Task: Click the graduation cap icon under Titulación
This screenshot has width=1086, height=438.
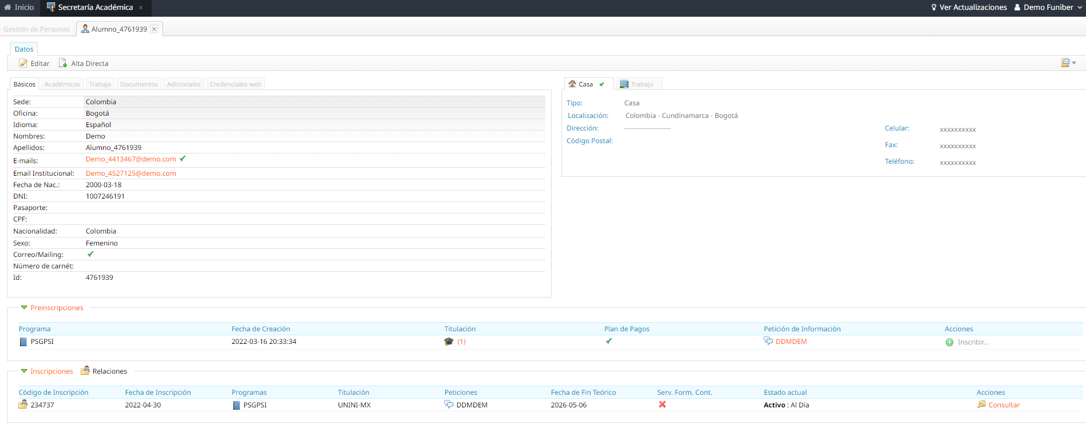Action: point(448,342)
